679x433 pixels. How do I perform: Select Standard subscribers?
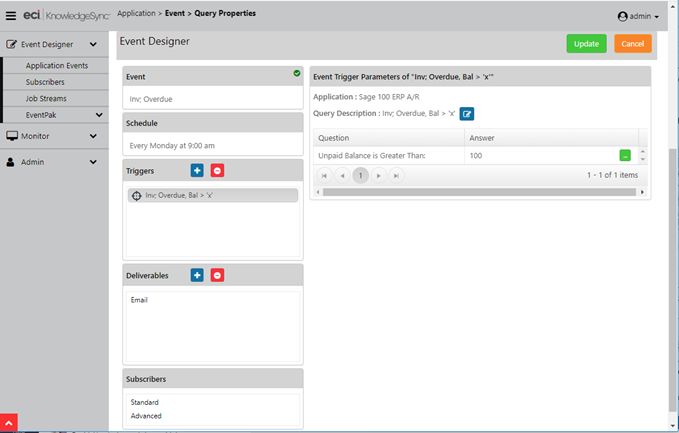[x=145, y=402]
